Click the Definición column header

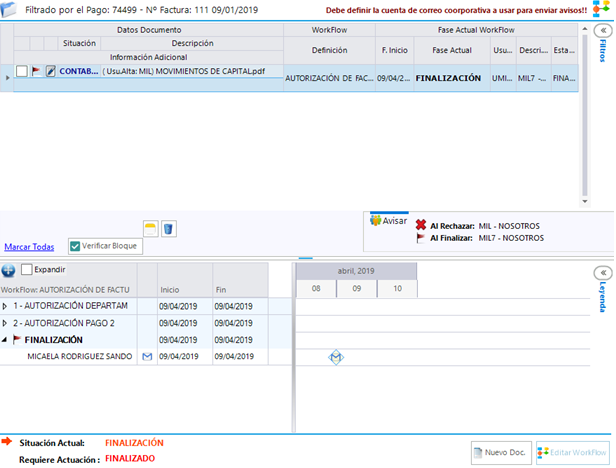tap(329, 50)
